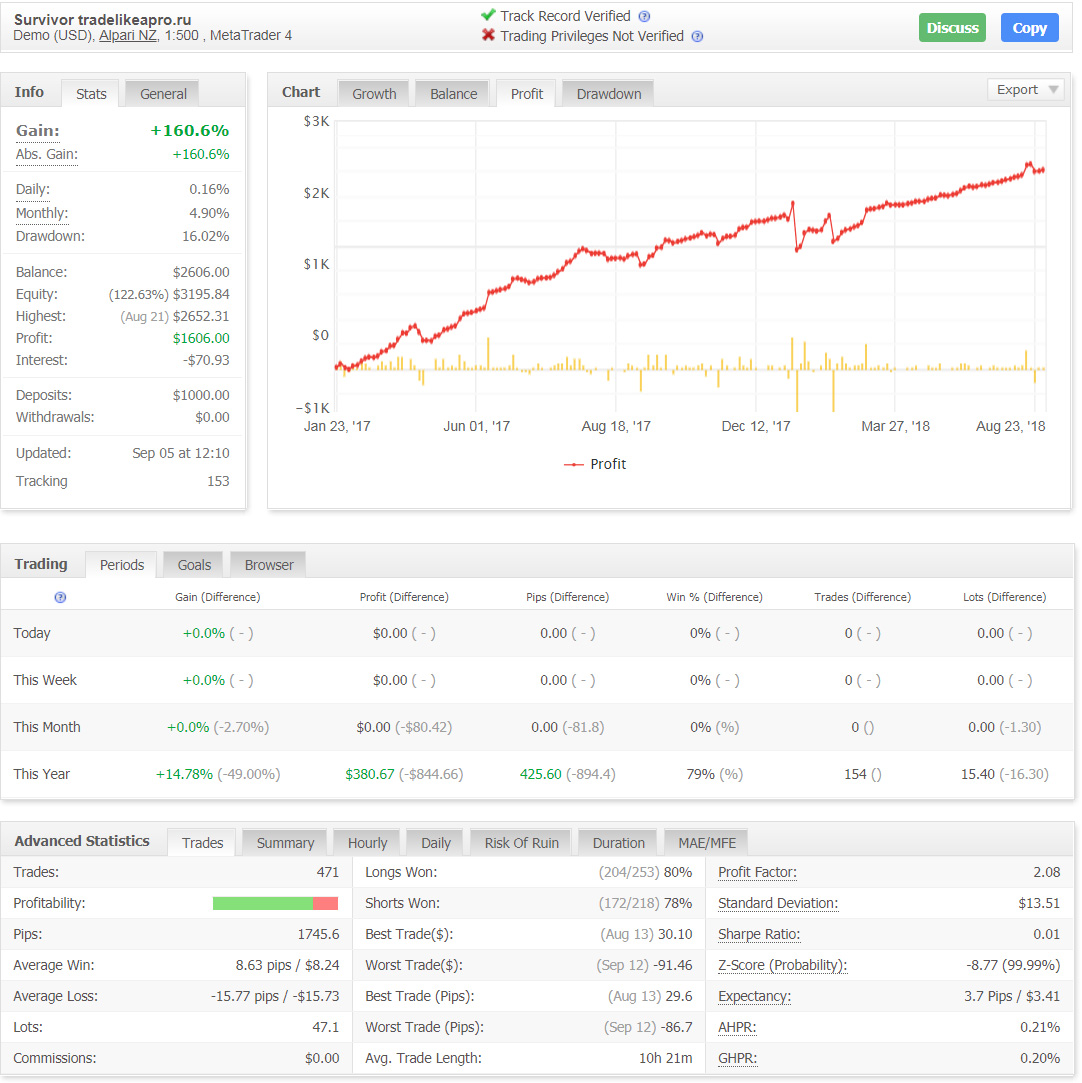This screenshot has height=1083, width=1082.
Task: Open the Export dropdown menu
Action: [1026, 90]
